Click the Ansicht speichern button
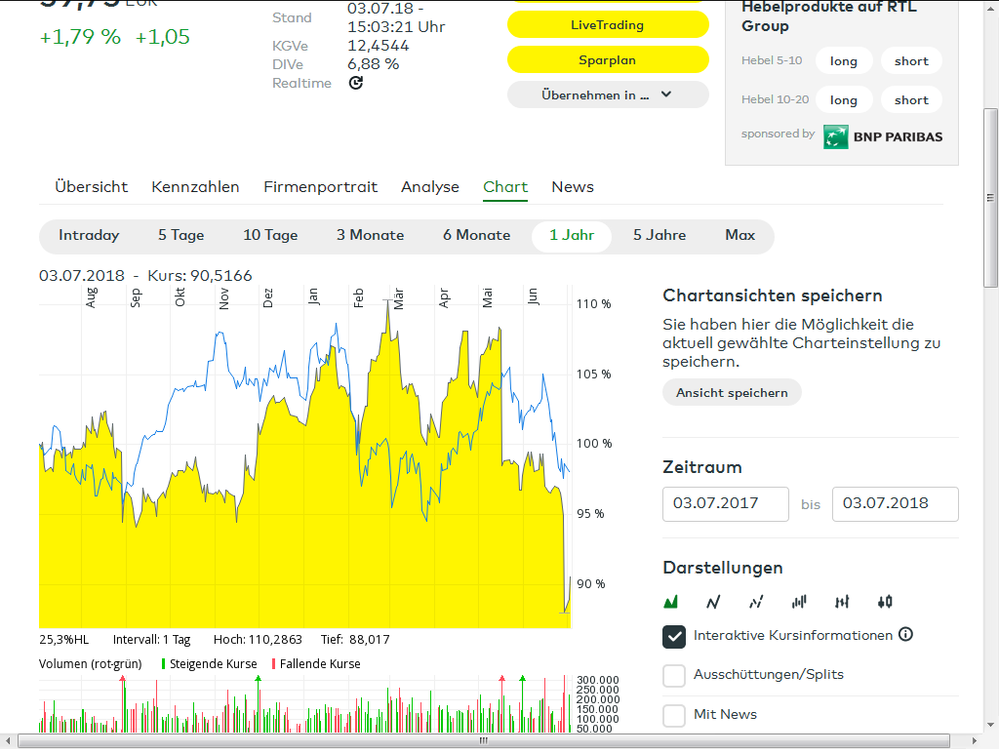 coord(731,391)
